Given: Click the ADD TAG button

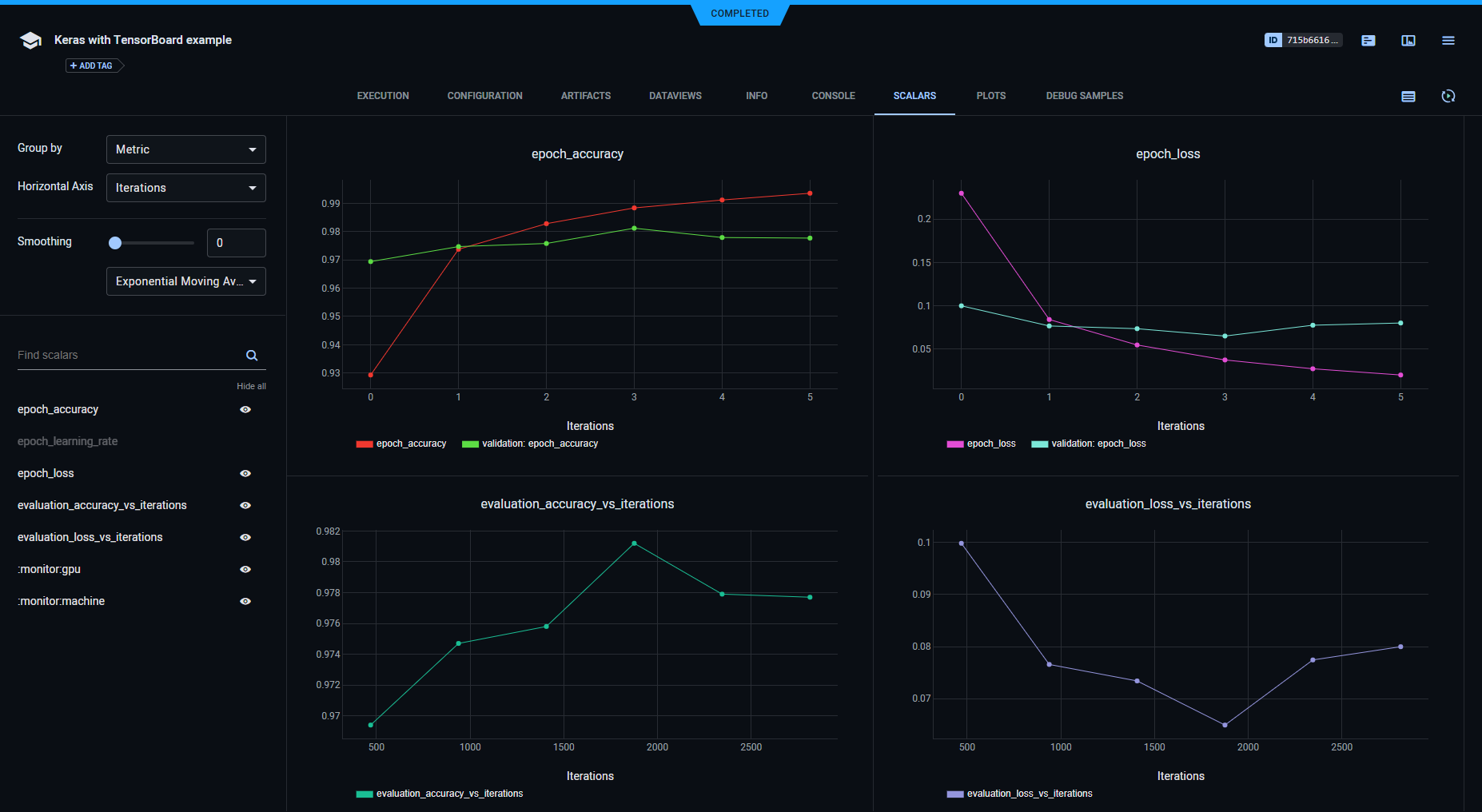Looking at the screenshot, I should [x=93, y=66].
